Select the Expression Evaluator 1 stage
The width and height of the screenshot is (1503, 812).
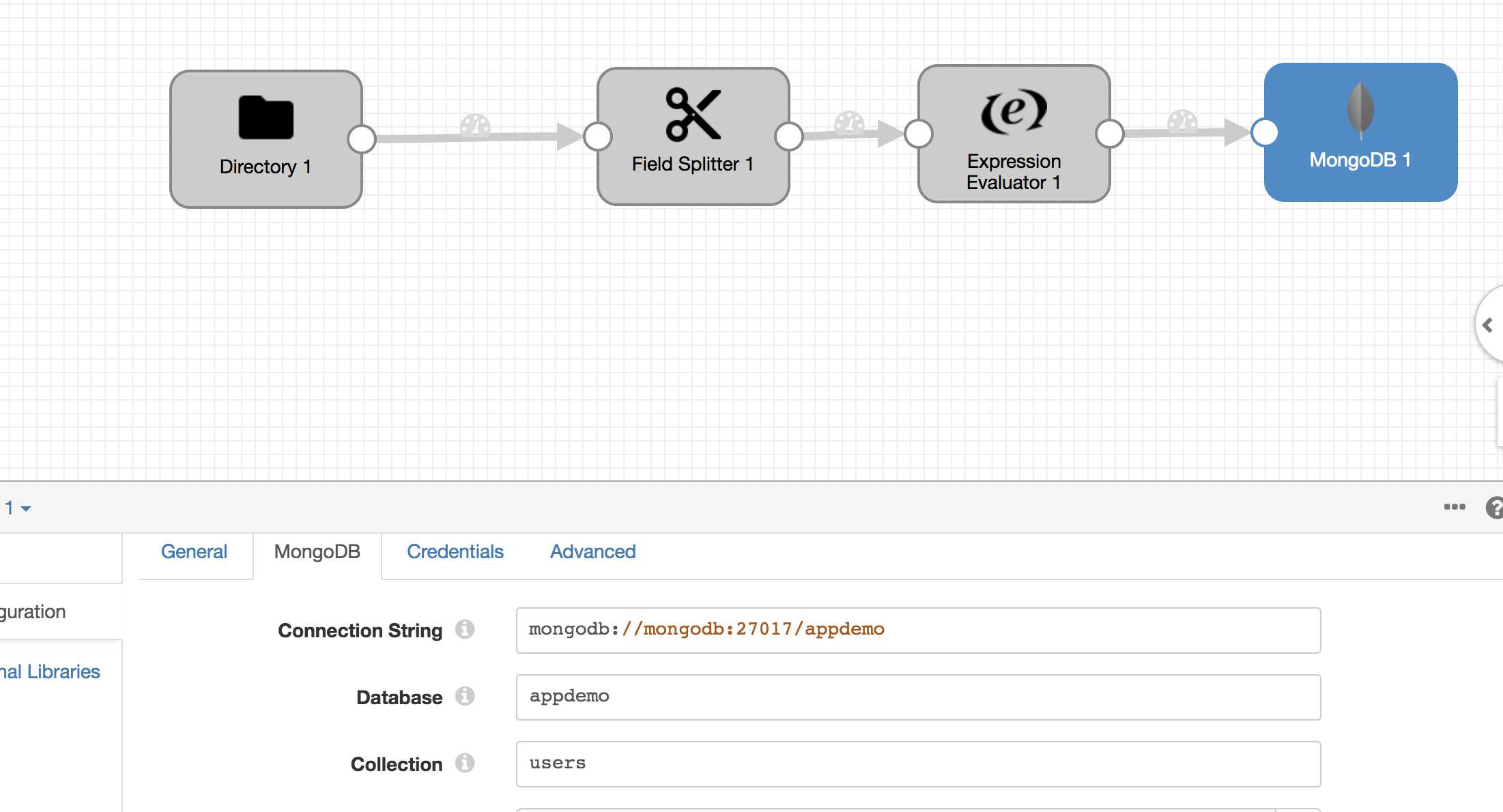tap(1014, 134)
